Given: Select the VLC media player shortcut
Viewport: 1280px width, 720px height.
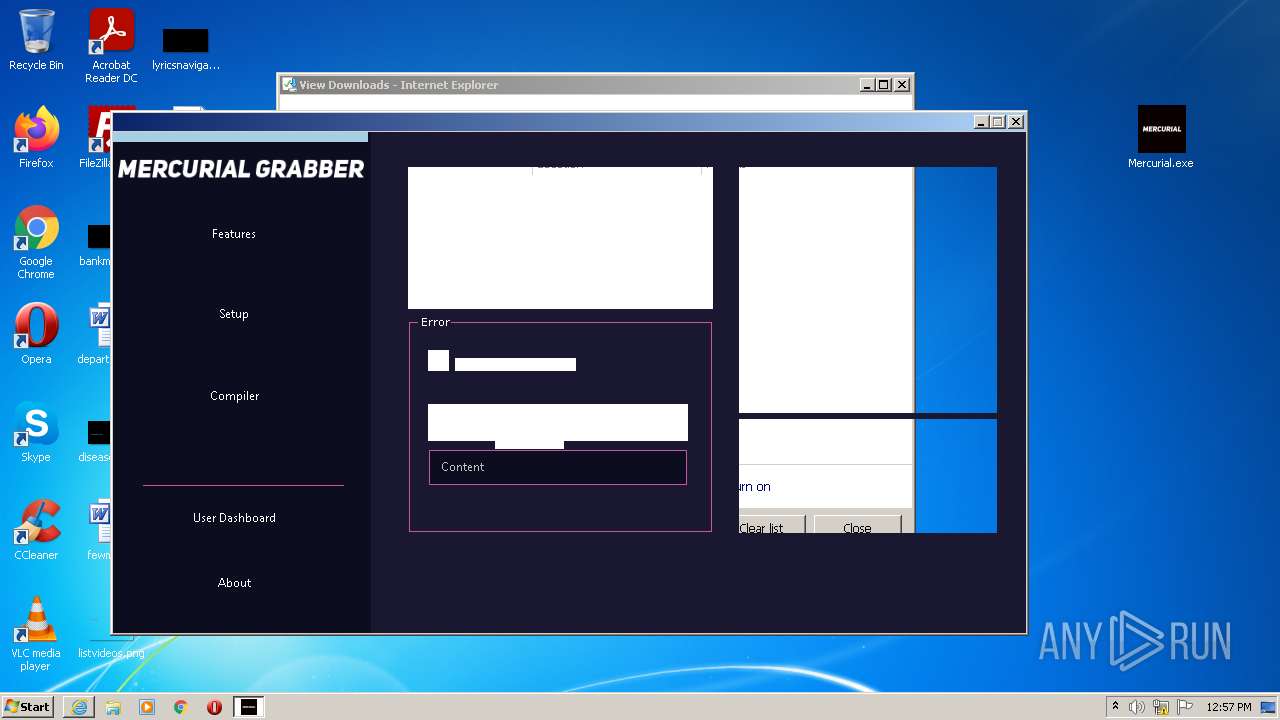Looking at the screenshot, I should 36,634.
